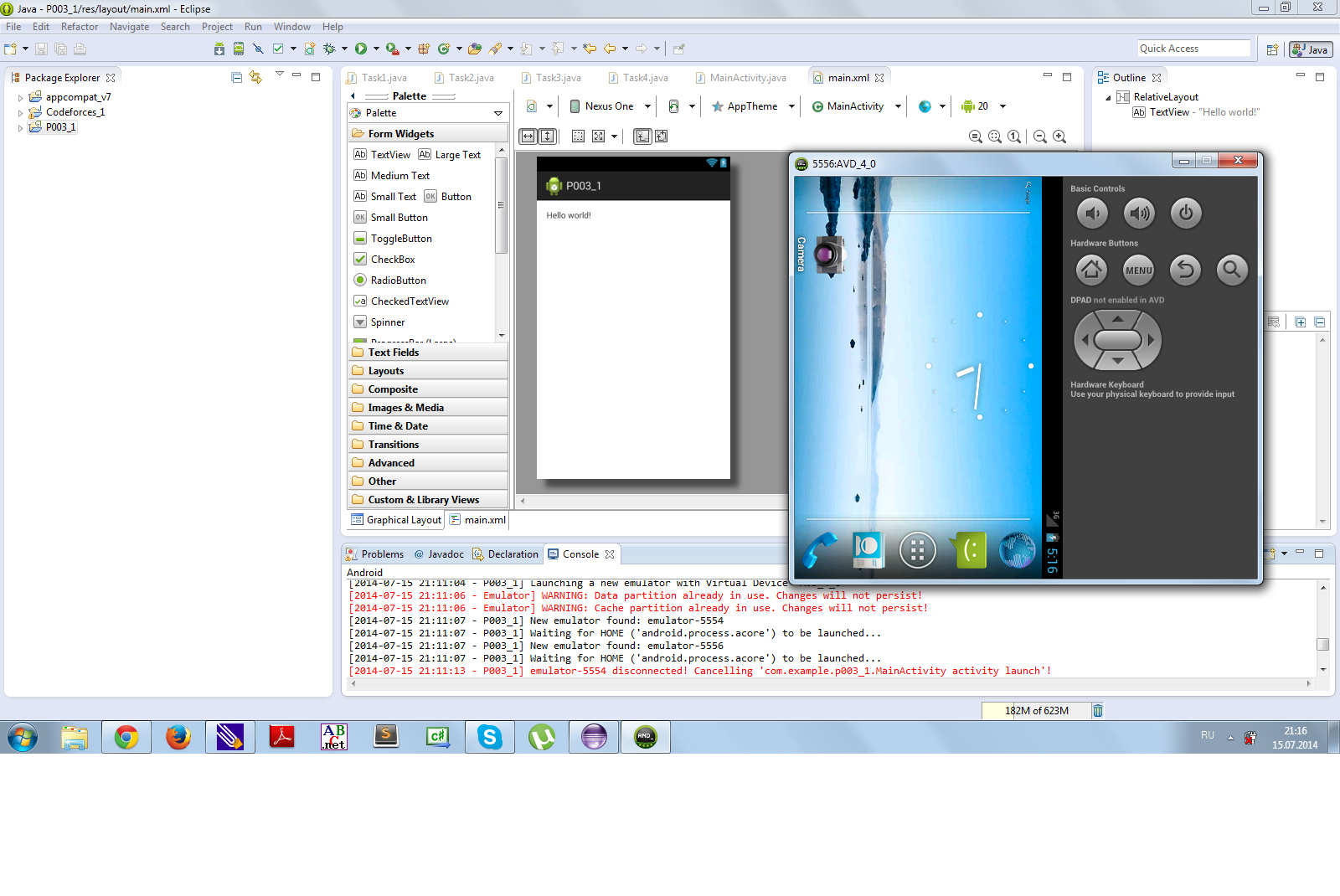
Task: Expand the P003_1 project
Action: (x=21, y=128)
